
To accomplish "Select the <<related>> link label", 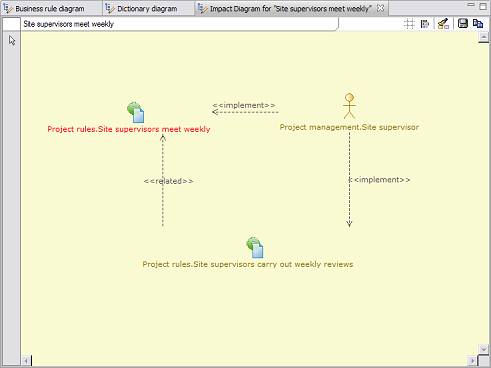I will (x=168, y=181).
